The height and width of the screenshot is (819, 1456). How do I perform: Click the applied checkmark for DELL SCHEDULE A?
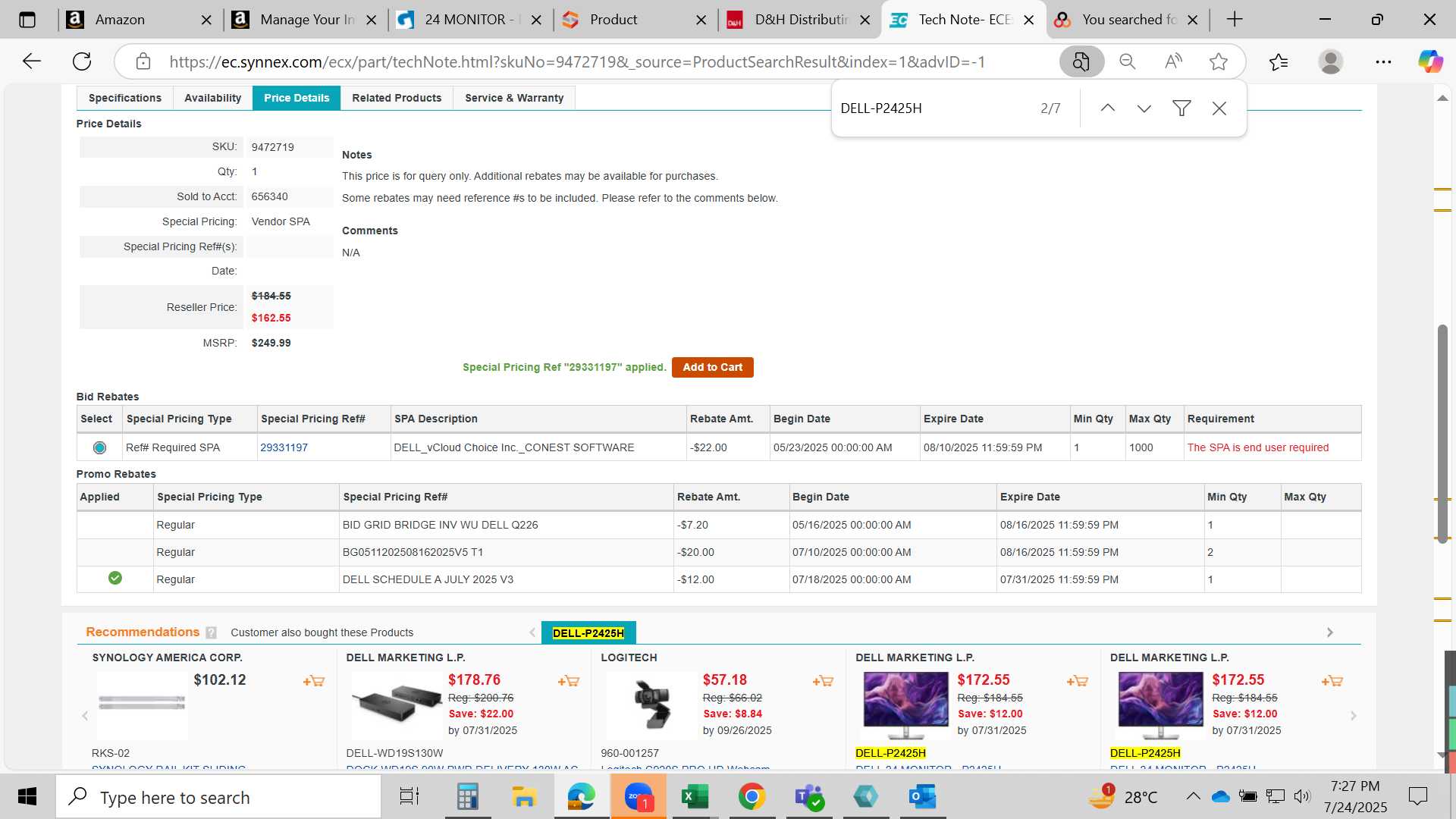[x=115, y=579]
